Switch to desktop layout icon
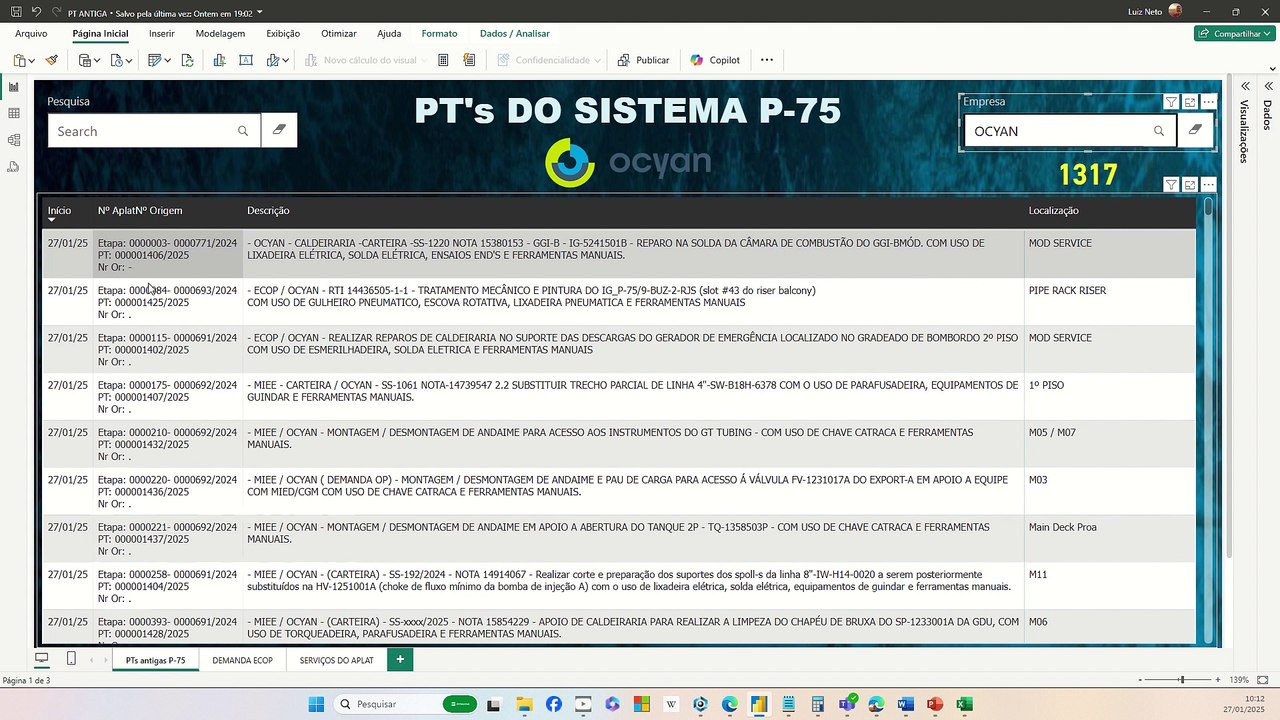The image size is (1280, 720). [41, 659]
